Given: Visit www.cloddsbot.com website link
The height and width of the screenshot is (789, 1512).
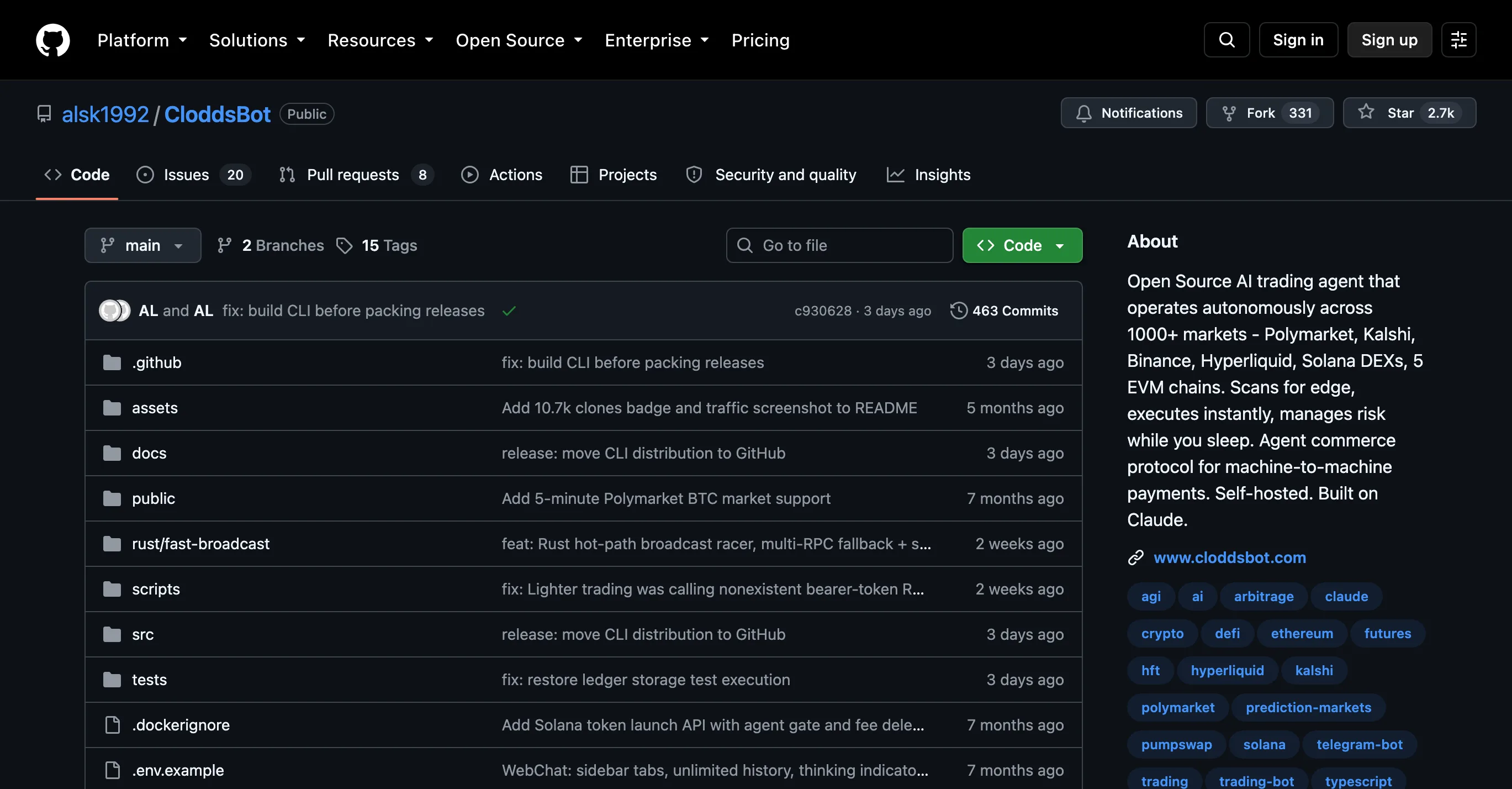Looking at the screenshot, I should (x=1229, y=557).
